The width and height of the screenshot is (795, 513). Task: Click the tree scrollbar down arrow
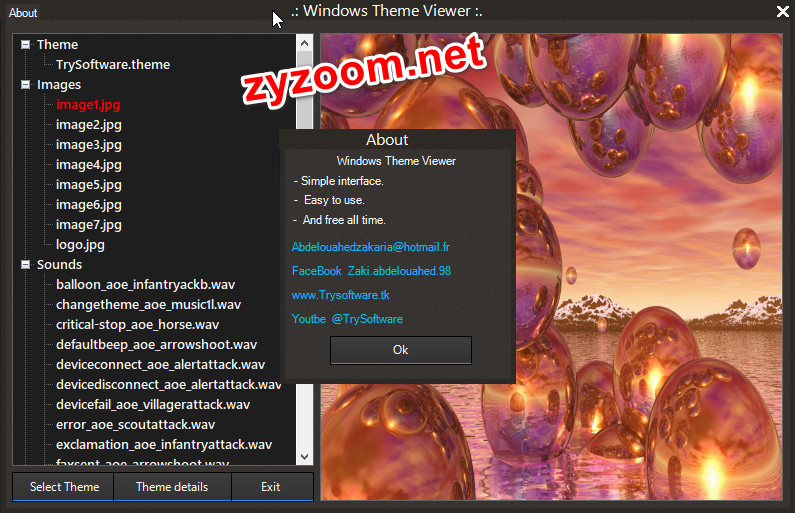coord(304,456)
